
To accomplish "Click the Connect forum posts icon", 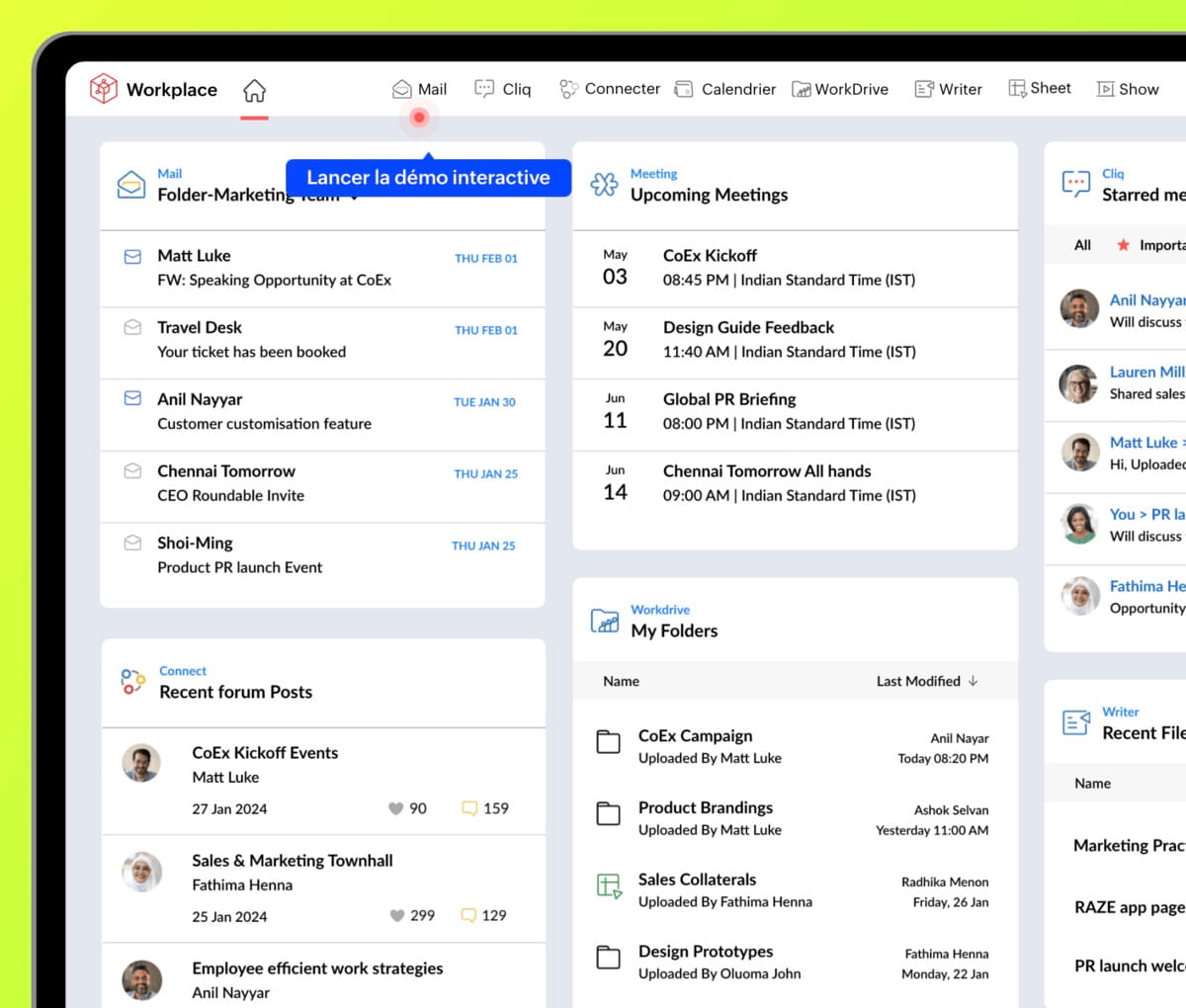I will click(x=132, y=682).
